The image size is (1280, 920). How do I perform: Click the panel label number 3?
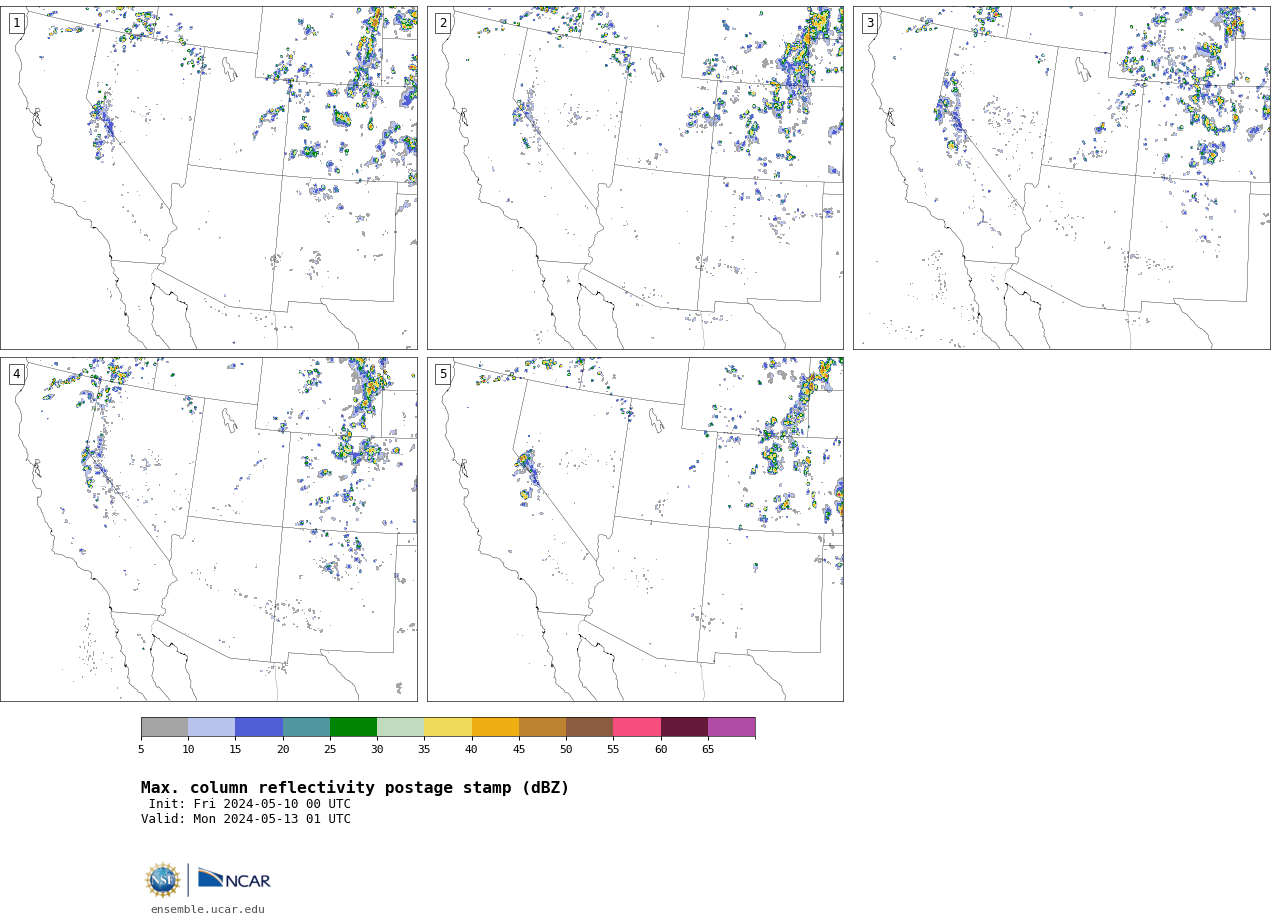click(x=870, y=23)
